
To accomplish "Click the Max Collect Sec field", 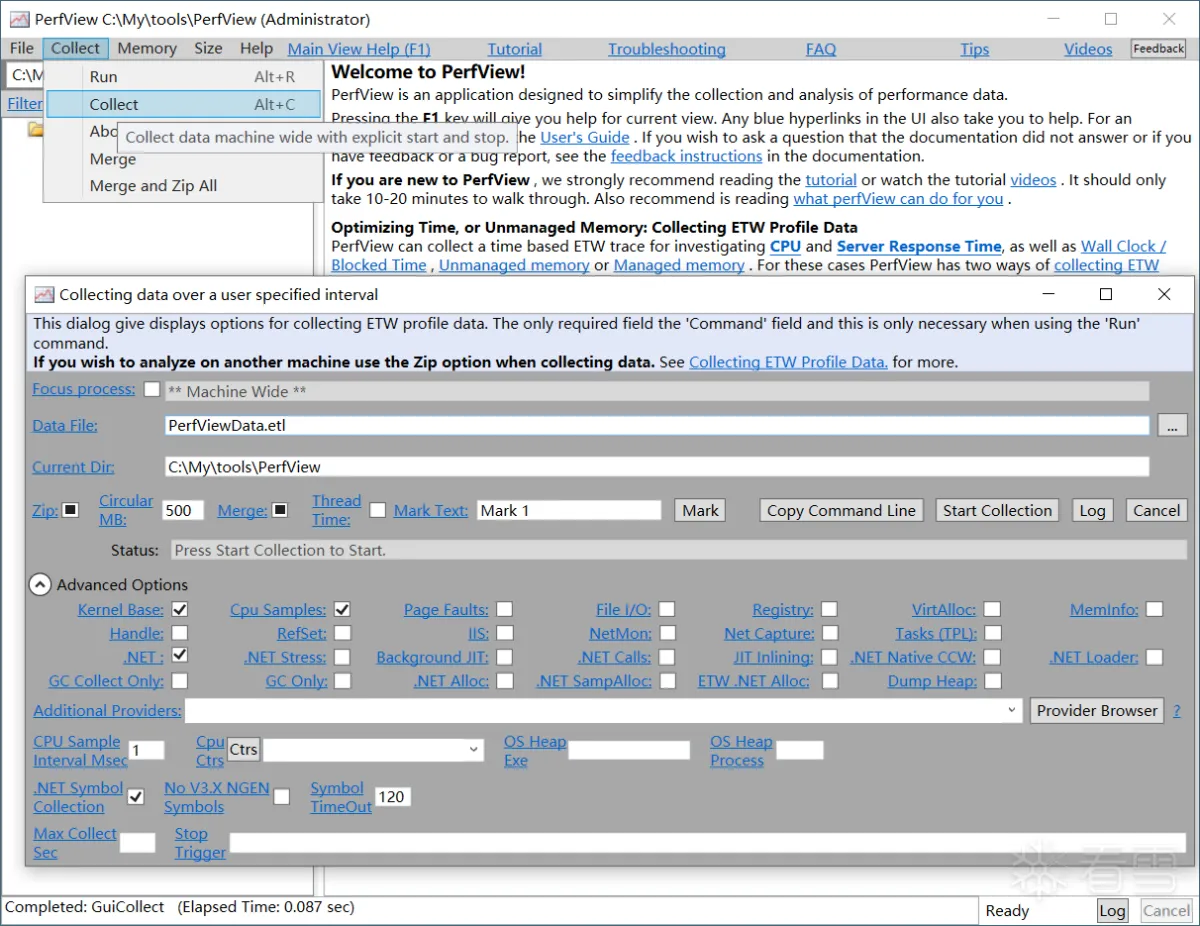I will 138,843.
